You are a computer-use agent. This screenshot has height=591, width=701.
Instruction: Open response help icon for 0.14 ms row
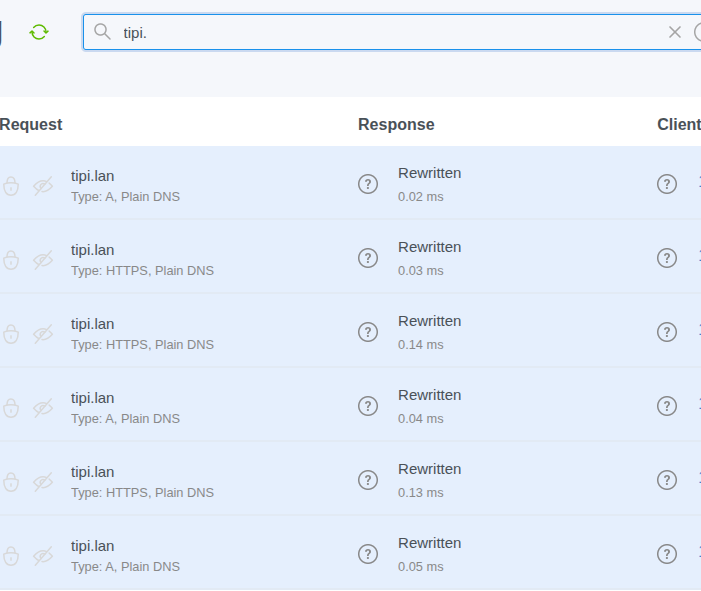(x=368, y=332)
